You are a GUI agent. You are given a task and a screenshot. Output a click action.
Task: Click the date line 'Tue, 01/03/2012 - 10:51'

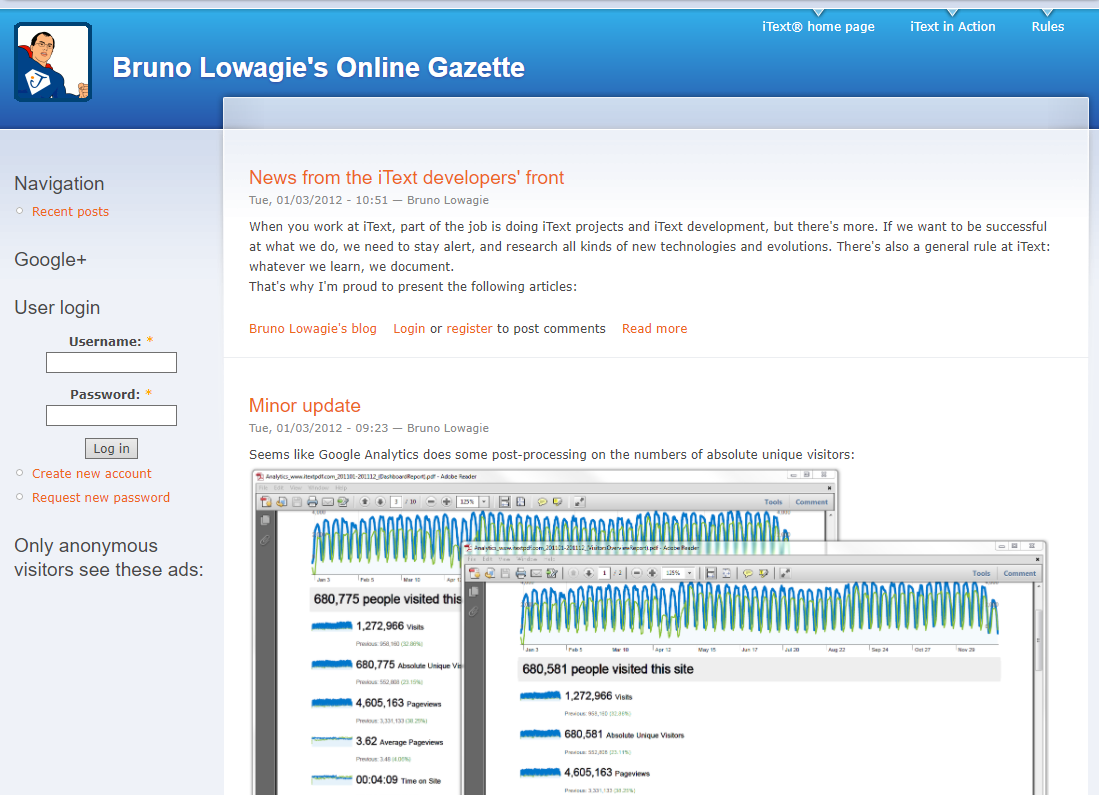pyautogui.click(x=318, y=201)
